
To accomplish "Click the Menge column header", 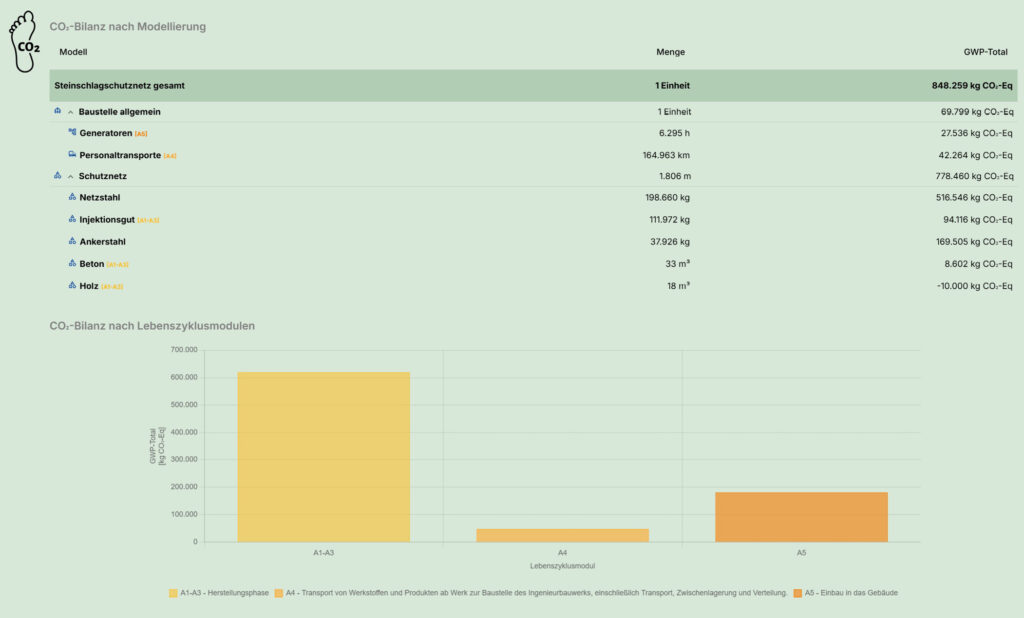I will (x=671, y=52).
